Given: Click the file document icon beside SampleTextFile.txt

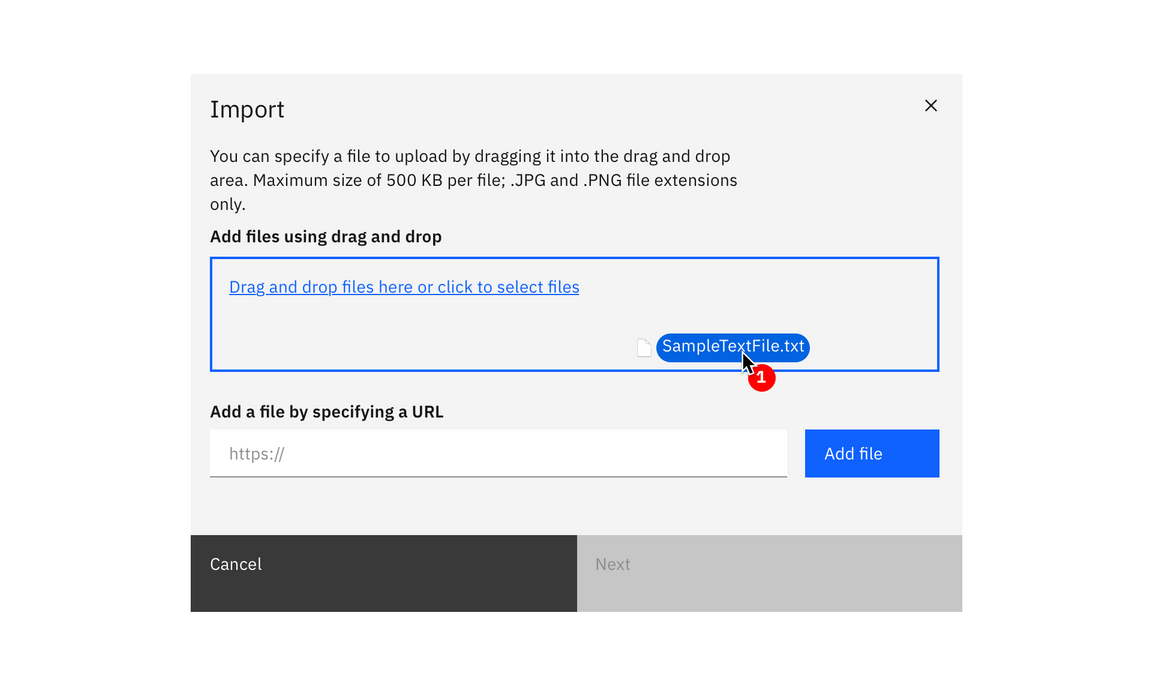Looking at the screenshot, I should (x=644, y=347).
